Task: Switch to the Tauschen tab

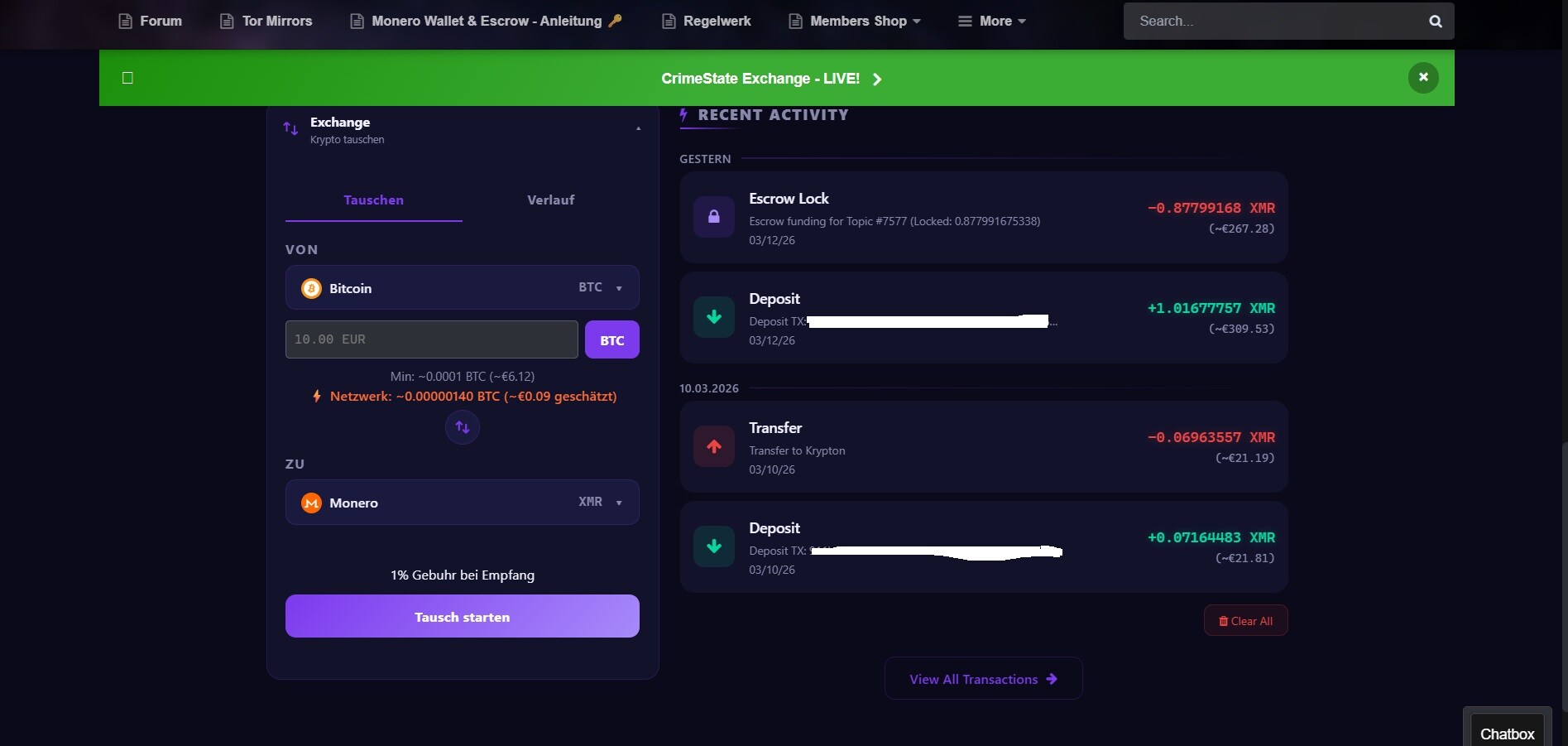Action: click(374, 200)
